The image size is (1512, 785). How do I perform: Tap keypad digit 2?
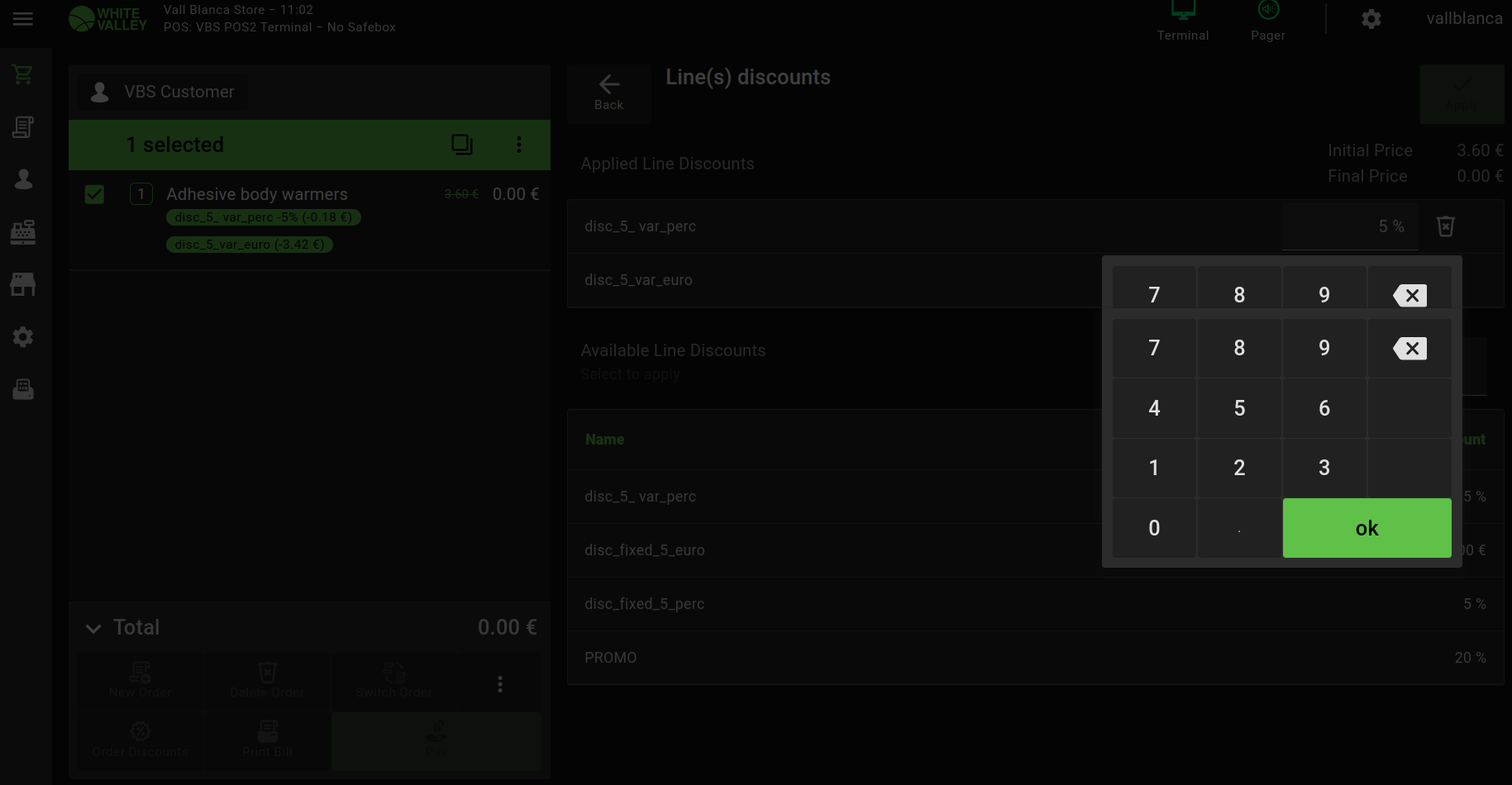tap(1239, 468)
